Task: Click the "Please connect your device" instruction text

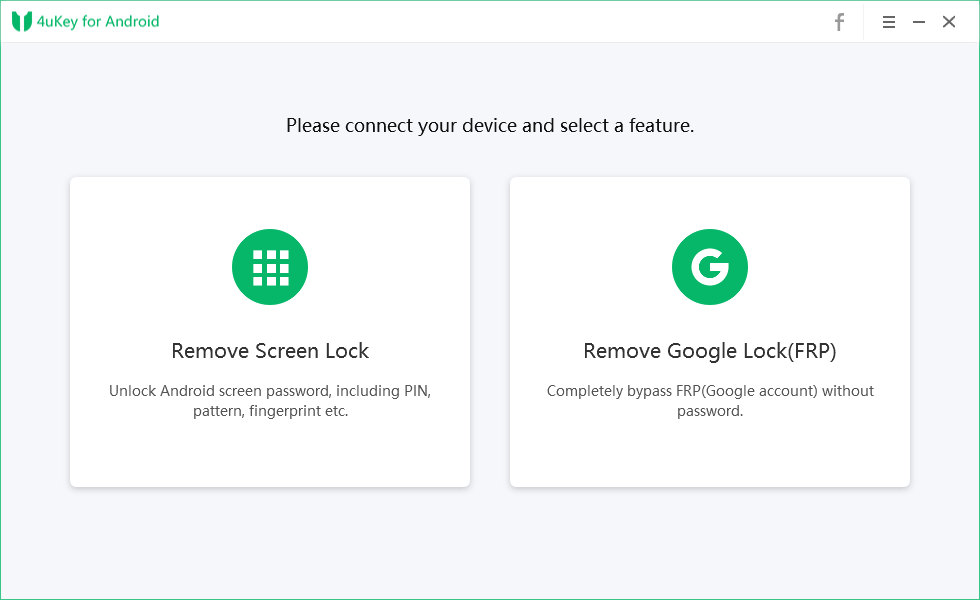Action: tap(490, 126)
